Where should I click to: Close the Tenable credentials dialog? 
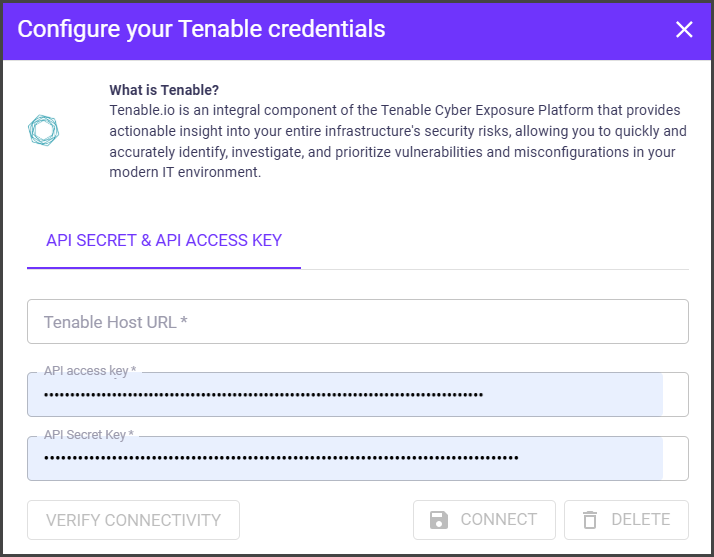click(x=684, y=30)
